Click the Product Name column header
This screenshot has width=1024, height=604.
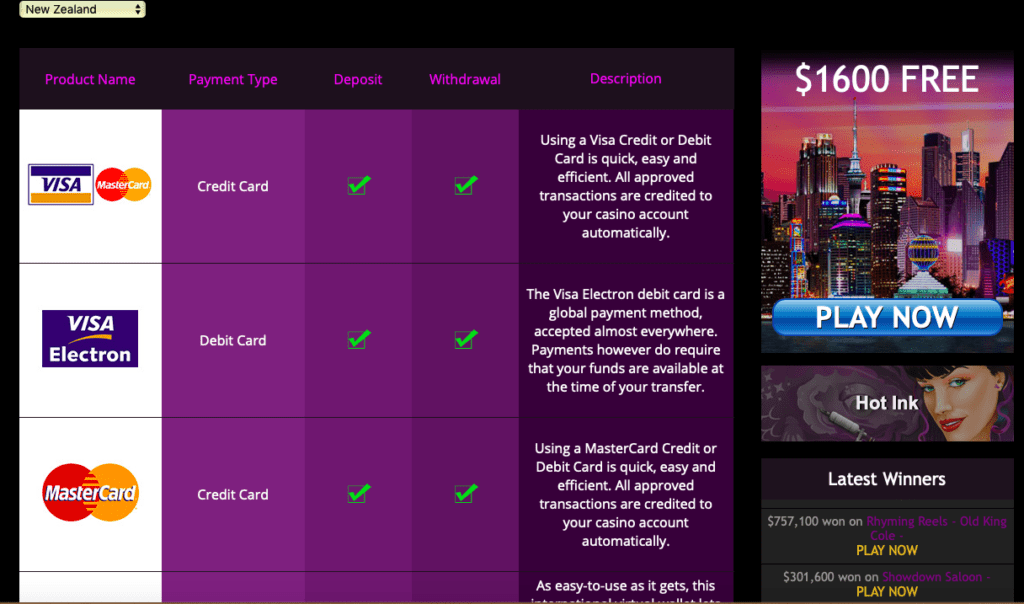pos(90,79)
